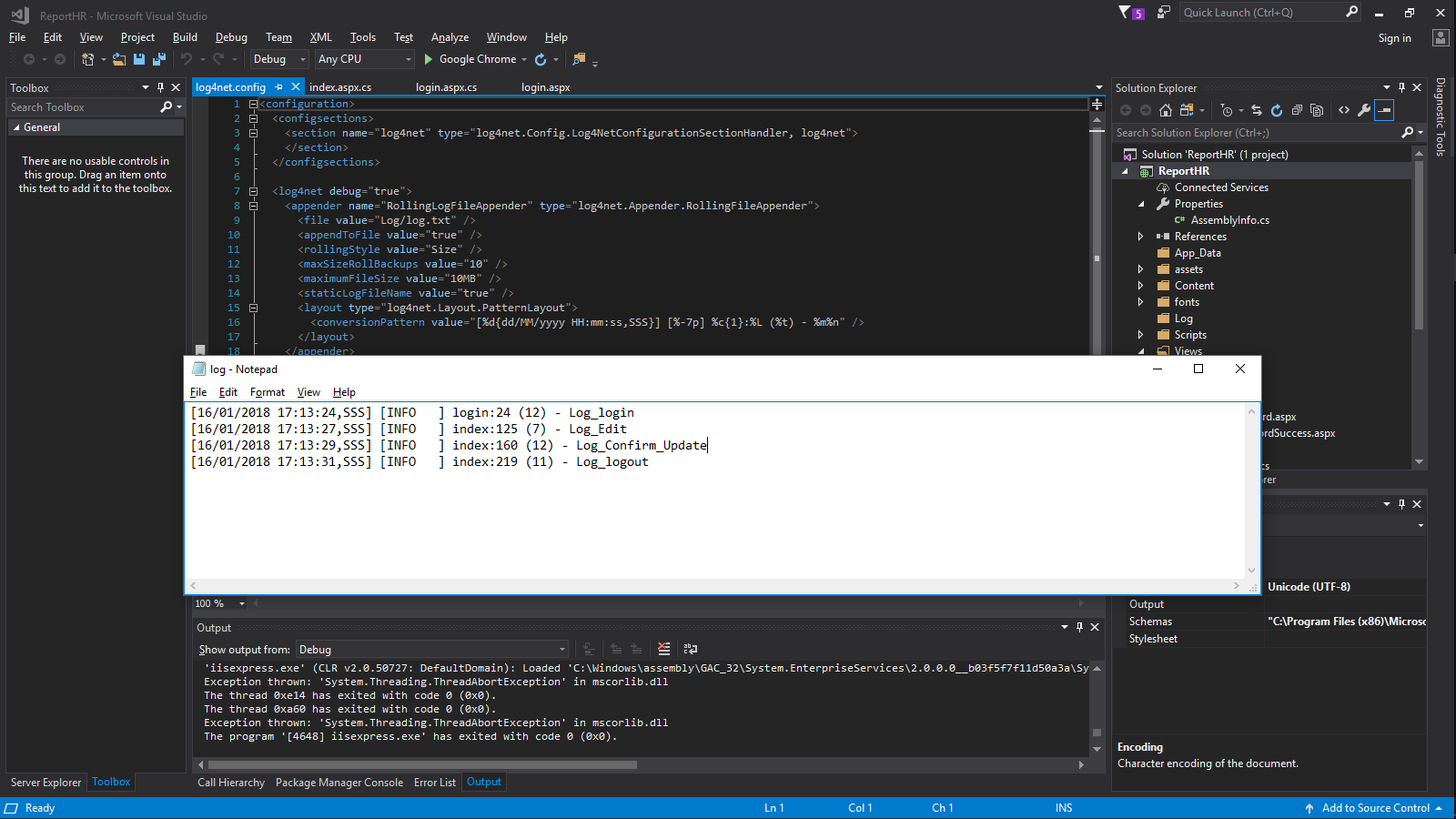This screenshot has width=1456, height=819.
Task: Toggle Show All Files in Solution Explorer
Action: [1317, 110]
